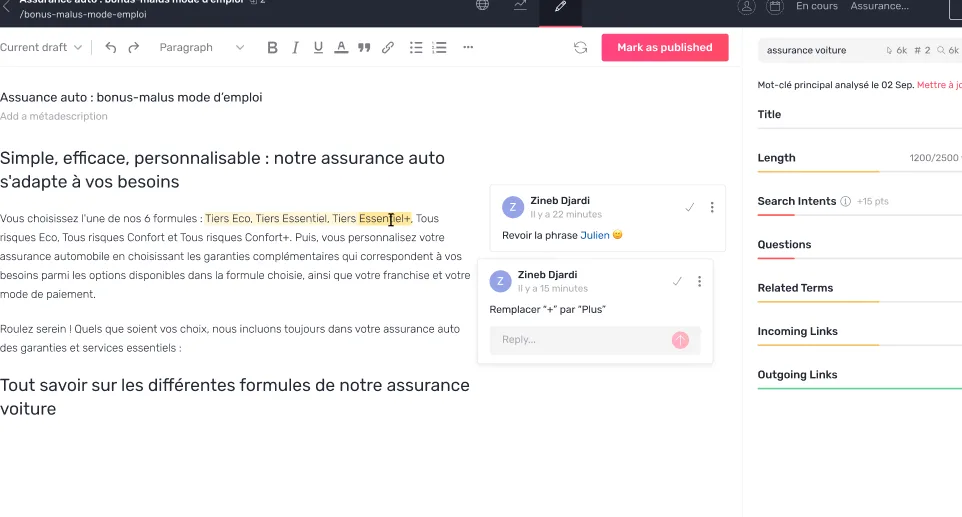Click the back arrow in the top bar
Screen dimensions: 962x517
coord(6,6)
